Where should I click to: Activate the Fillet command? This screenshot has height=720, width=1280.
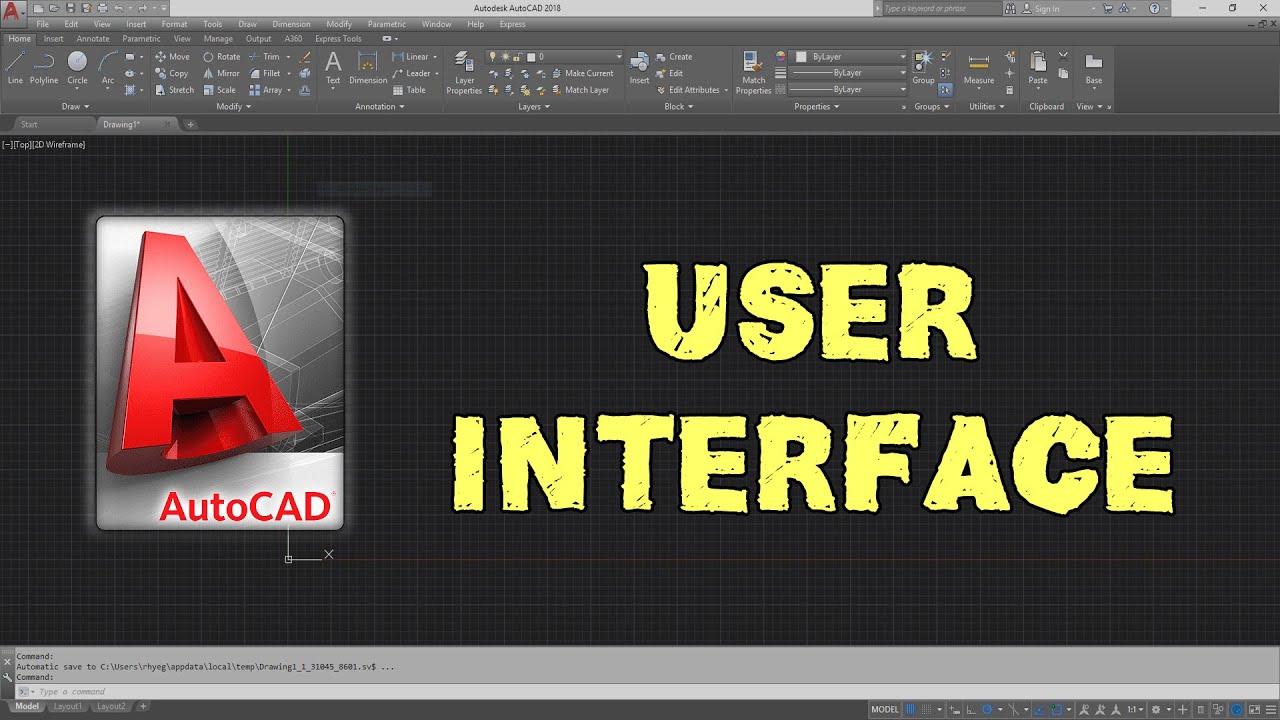[x=265, y=73]
